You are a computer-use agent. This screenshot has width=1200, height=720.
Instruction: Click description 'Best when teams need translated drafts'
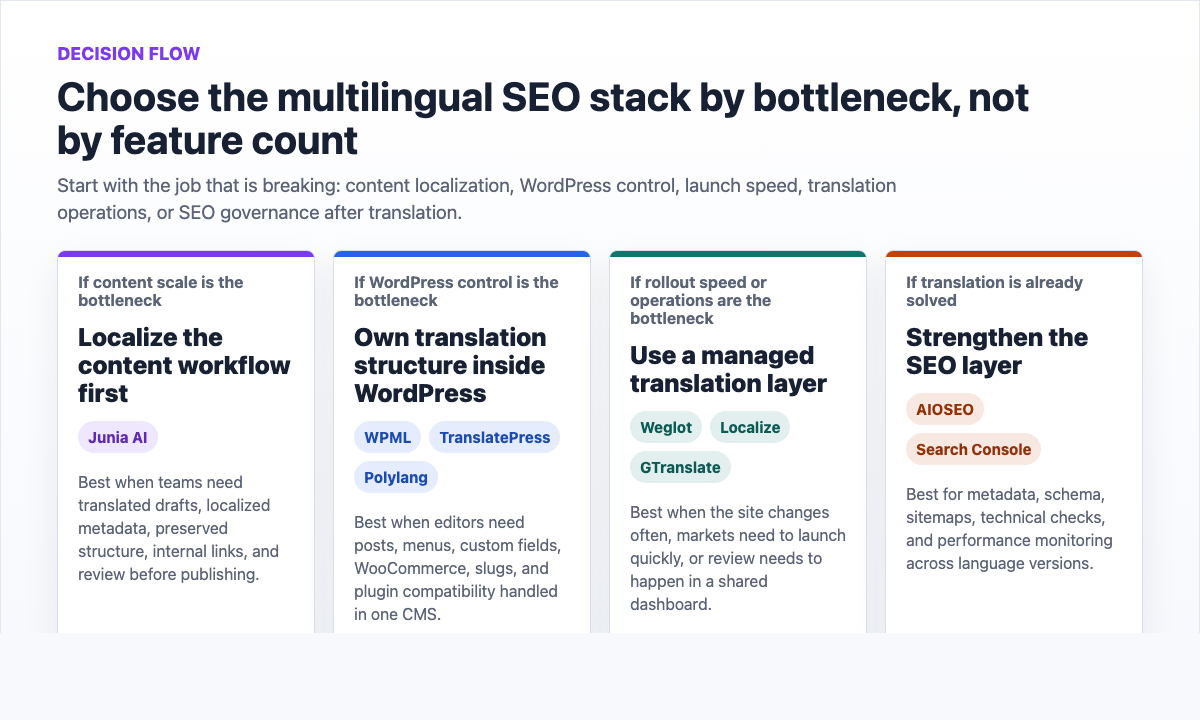pyautogui.click(x=179, y=528)
